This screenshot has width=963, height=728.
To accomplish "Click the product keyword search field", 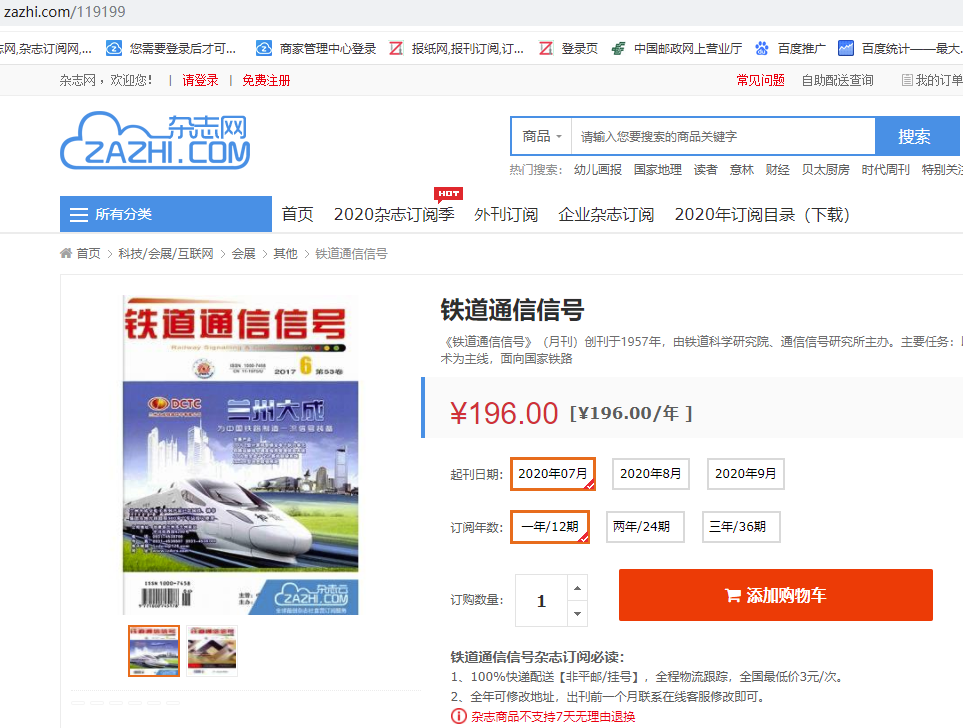I will tap(723, 136).
